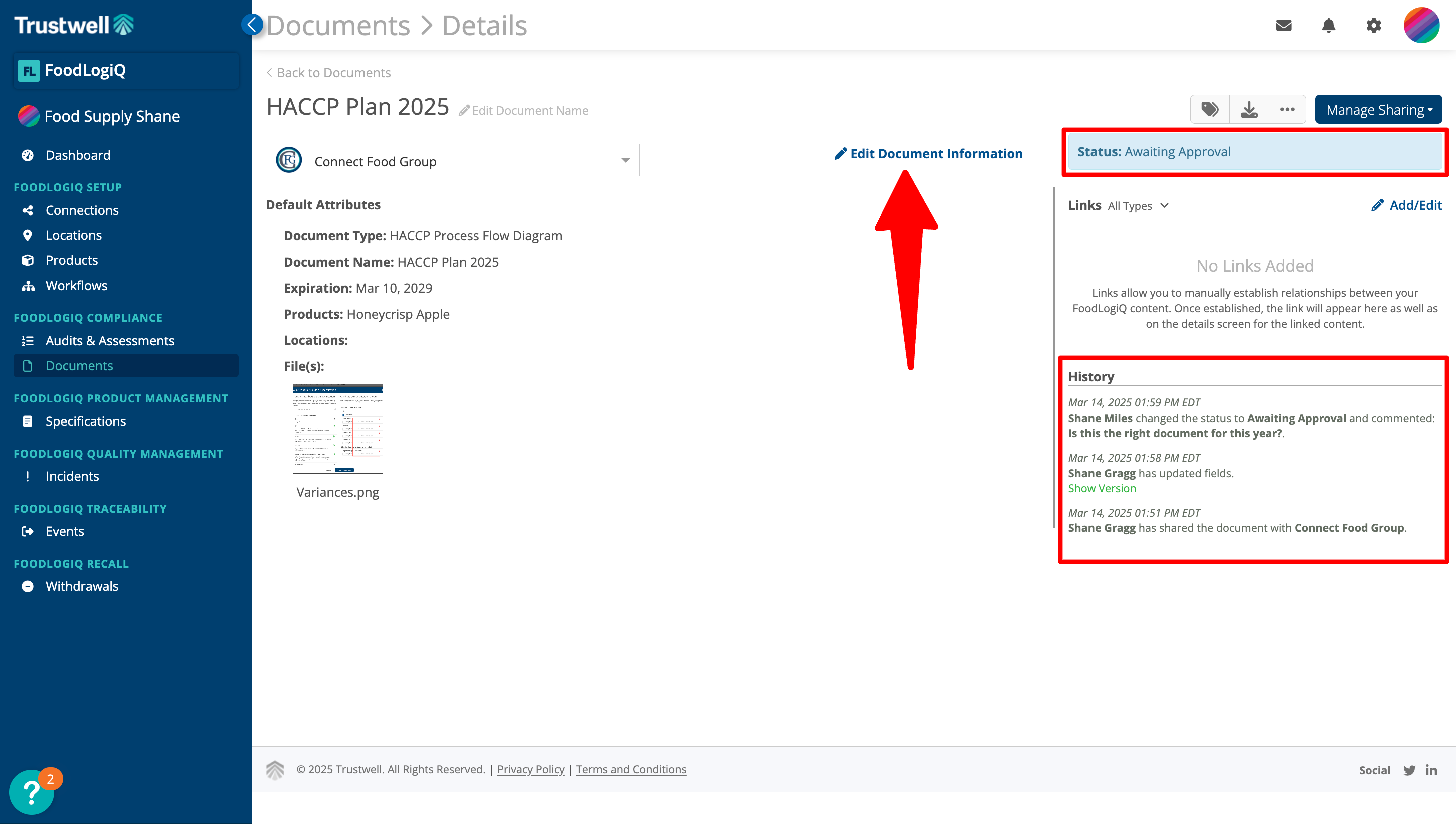
Task: Click the Documents breadcrumb
Action: (338, 26)
